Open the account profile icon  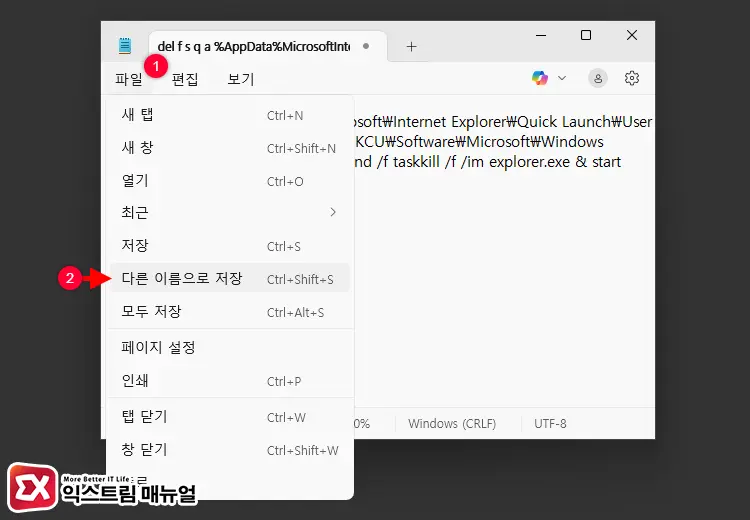tap(598, 78)
